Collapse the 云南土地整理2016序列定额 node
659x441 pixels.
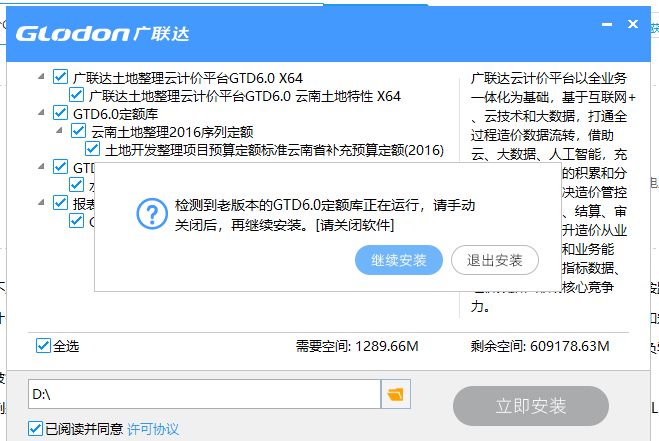tap(60, 131)
